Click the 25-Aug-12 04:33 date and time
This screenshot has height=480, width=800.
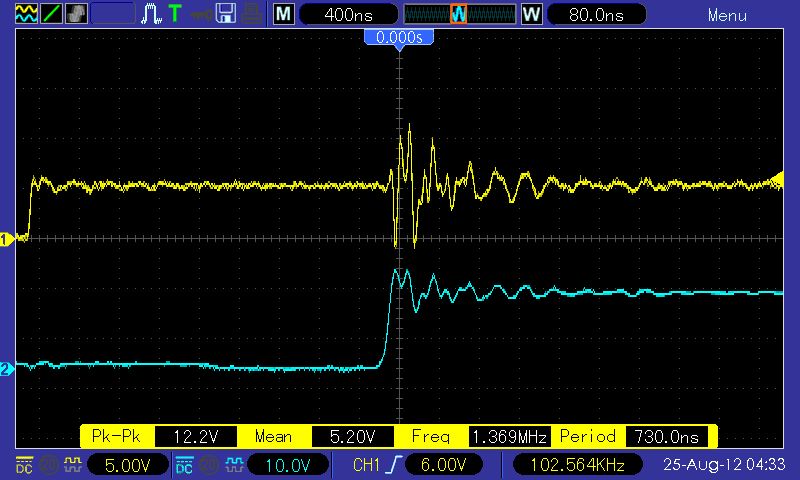724,465
